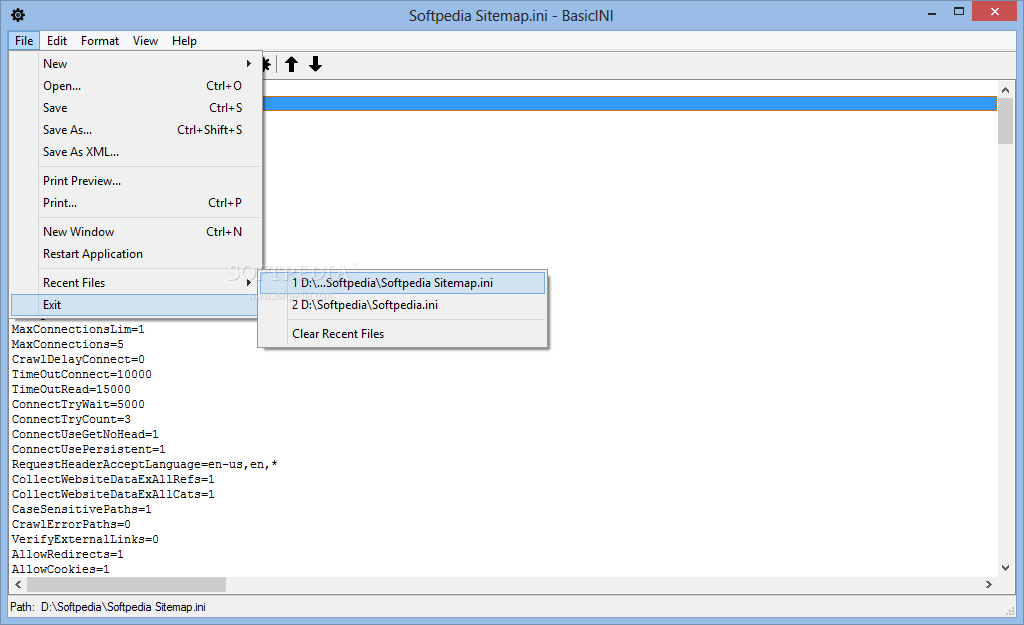Click the vertical scrollbar up arrow
This screenshot has width=1024, height=625.
(x=1005, y=90)
